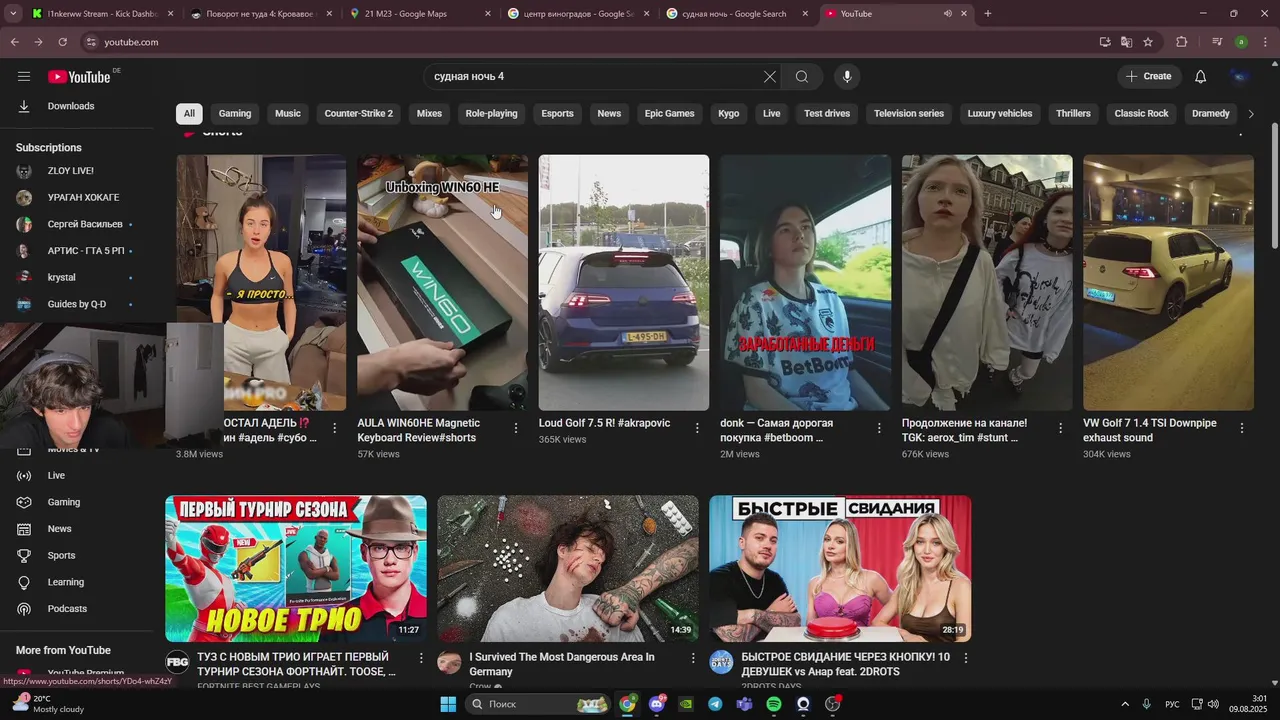Reload the page with the browser refresh icon
Image resolution: width=1280 pixels, height=720 pixels.
[62, 42]
